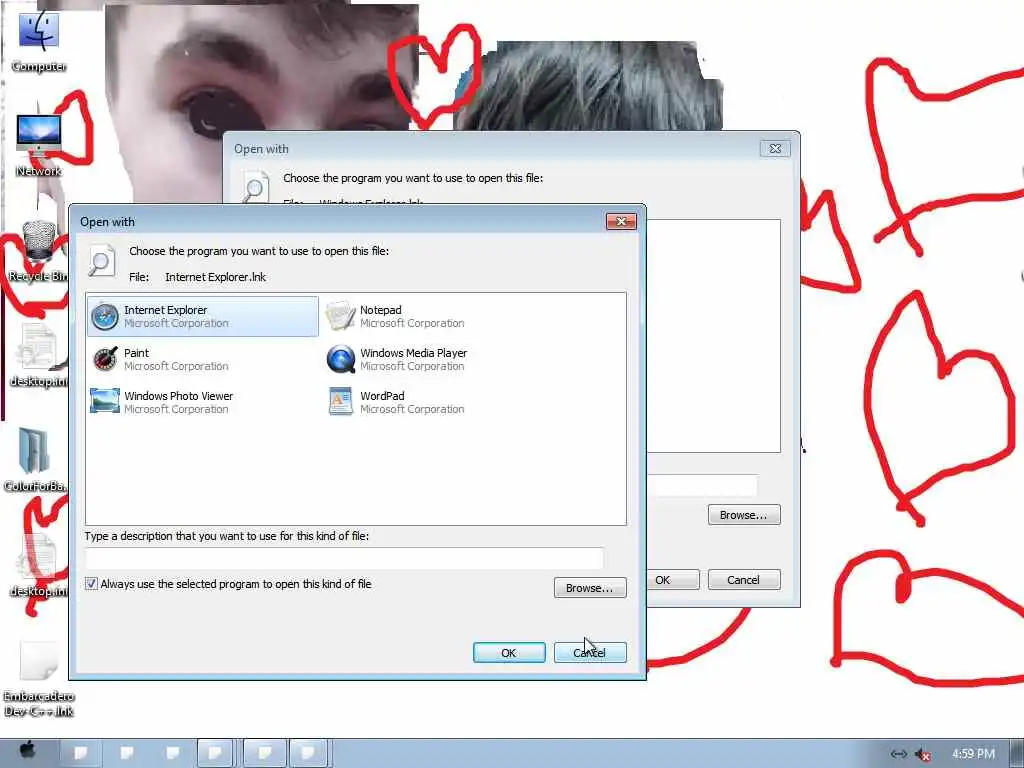The width and height of the screenshot is (1024, 768).
Task: Select the Network desktop icon
Action: pos(39,145)
